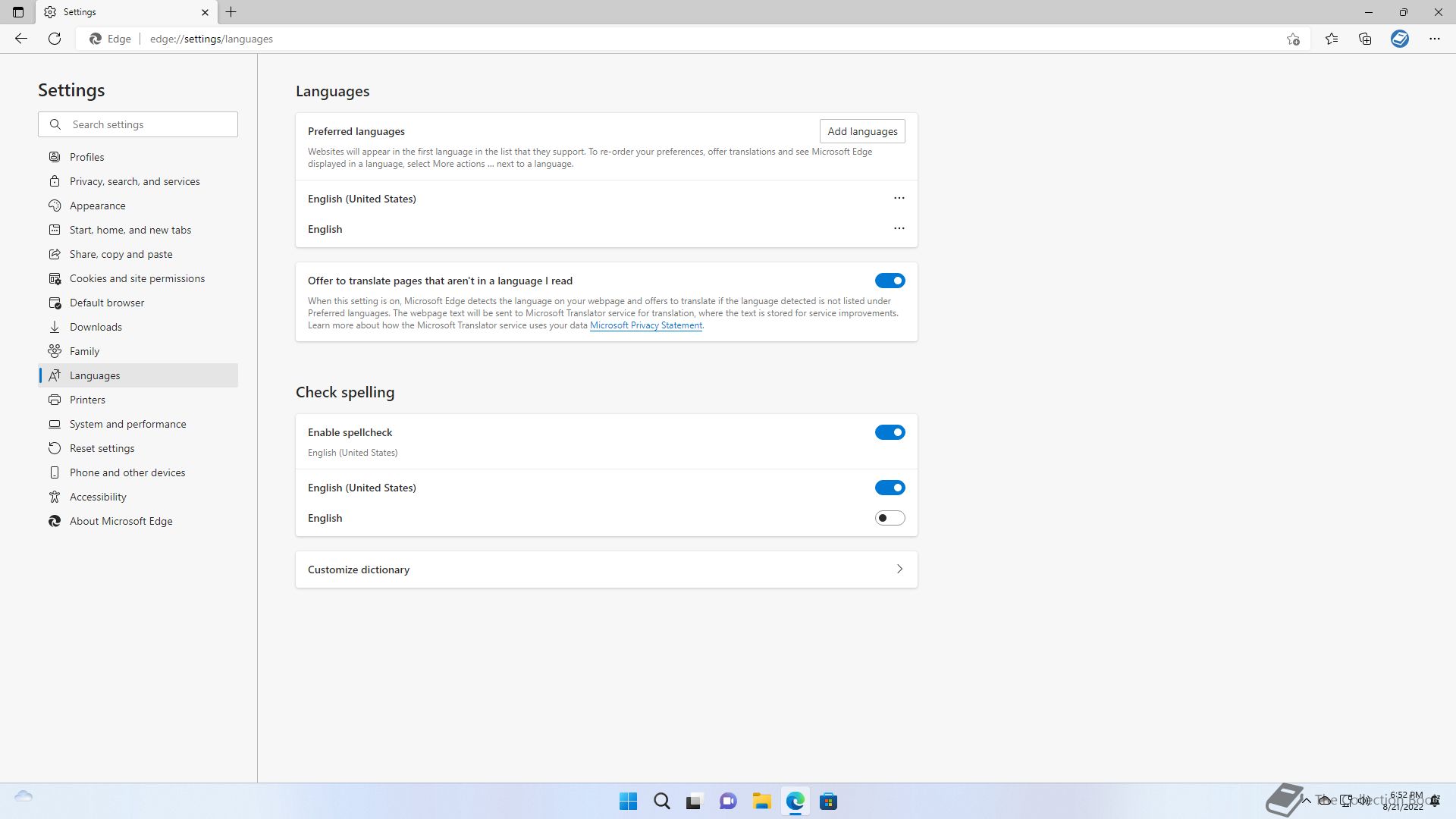Screen dimensions: 1456x819
Task: Open Task View from the taskbar
Action: [x=695, y=802]
